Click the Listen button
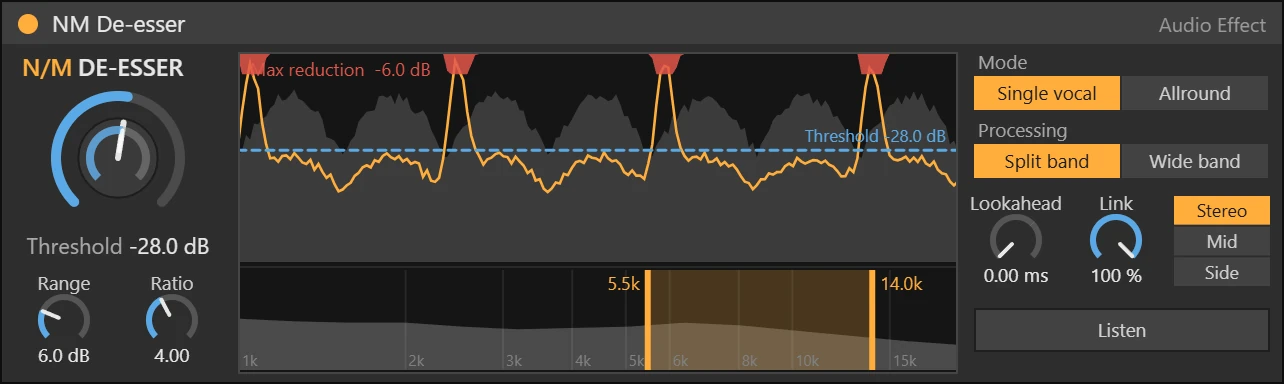The height and width of the screenshot is (384, 1284). click(1122, 330)
